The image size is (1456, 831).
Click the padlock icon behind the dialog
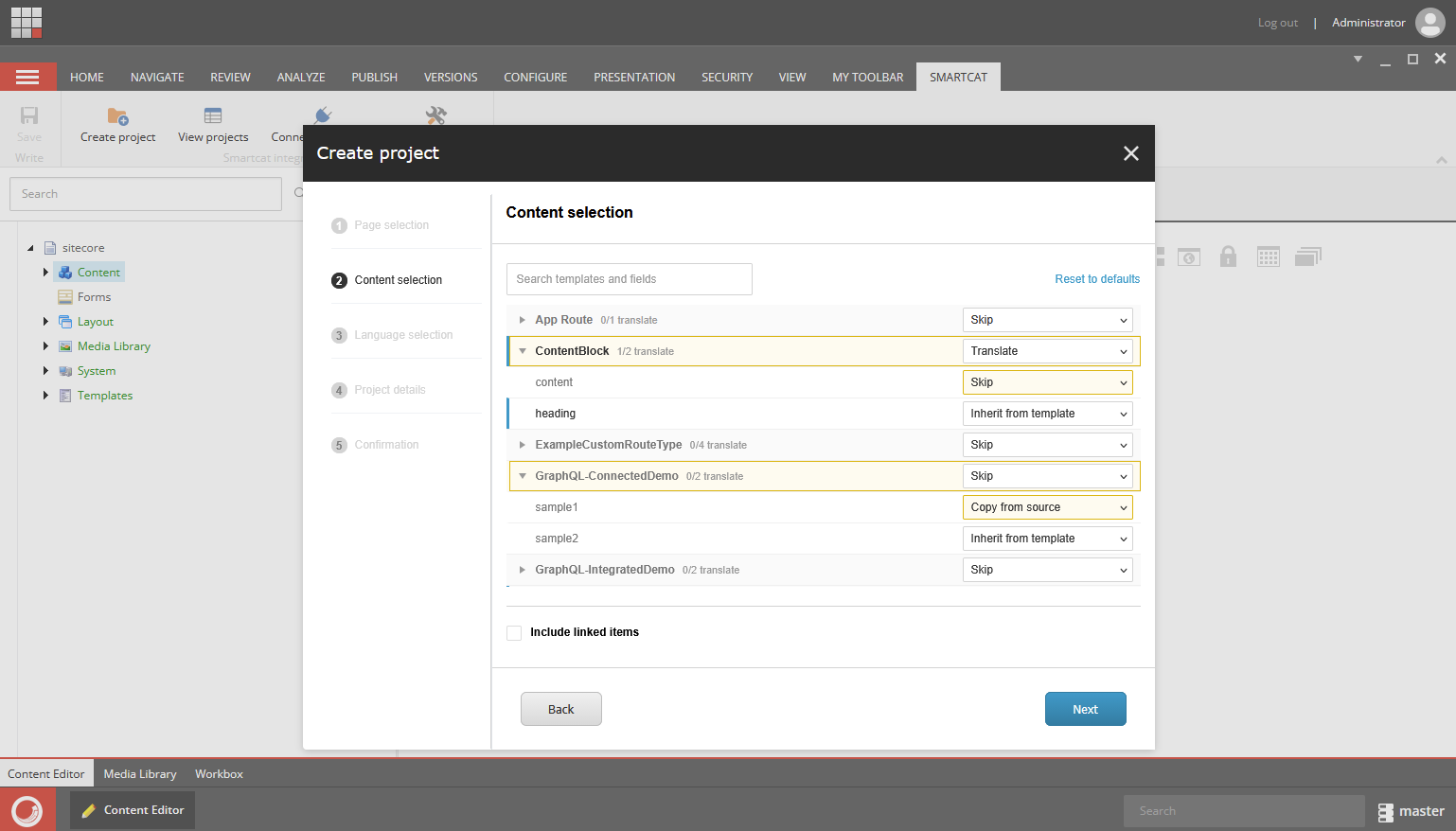coord(1228,256)
